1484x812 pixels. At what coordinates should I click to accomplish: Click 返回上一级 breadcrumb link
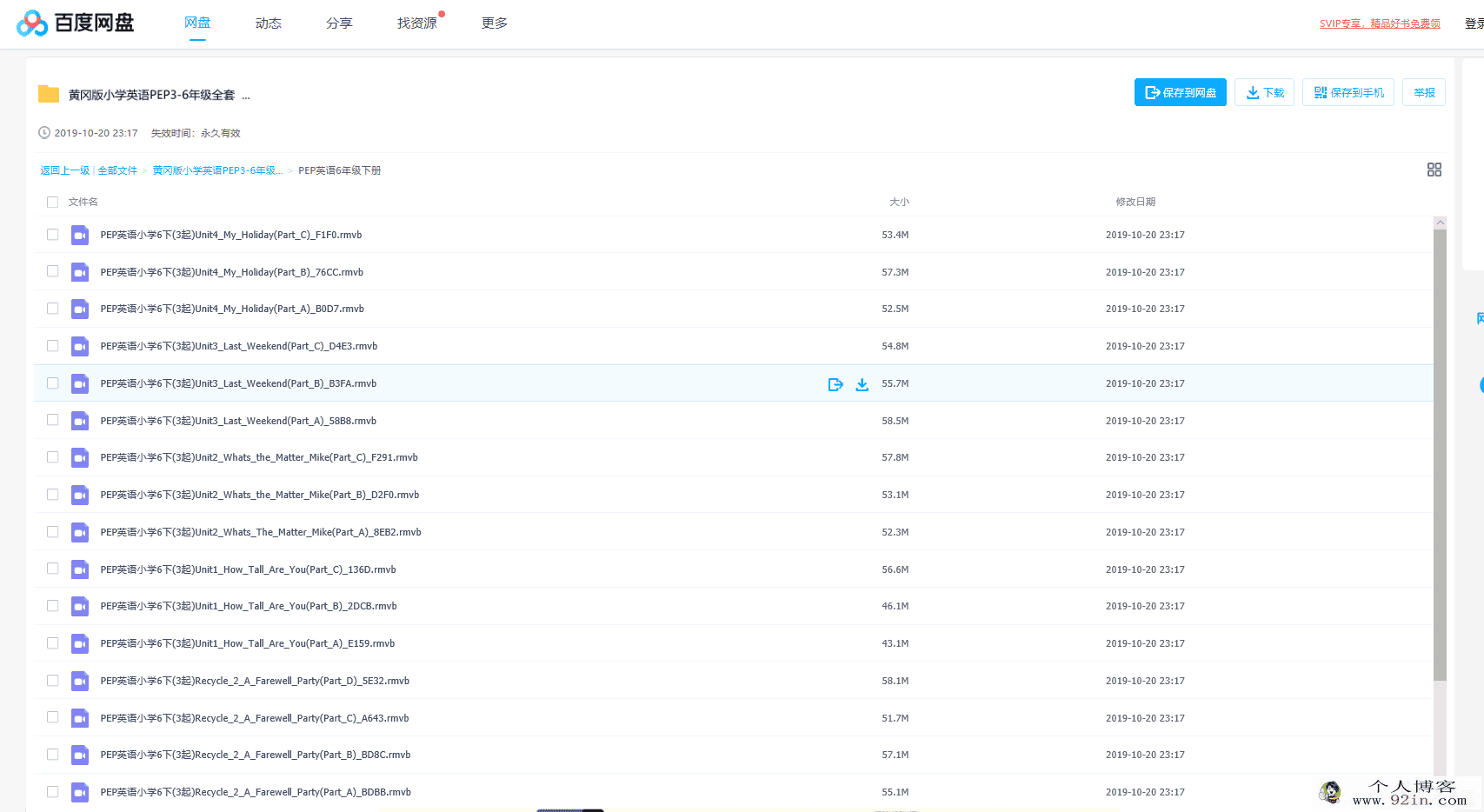tap(65, 170)
